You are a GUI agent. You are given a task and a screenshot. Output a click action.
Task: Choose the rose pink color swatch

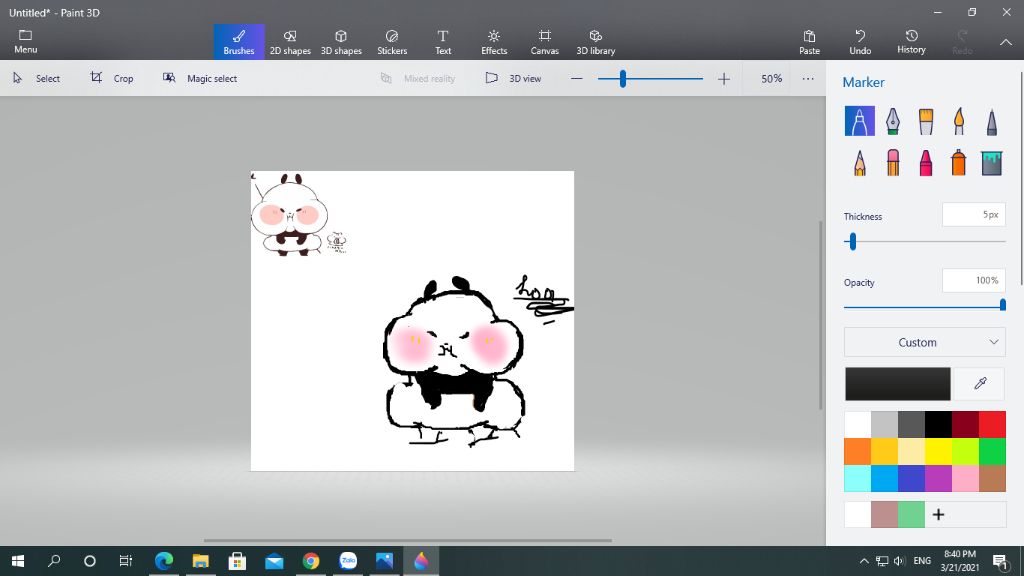965,478
